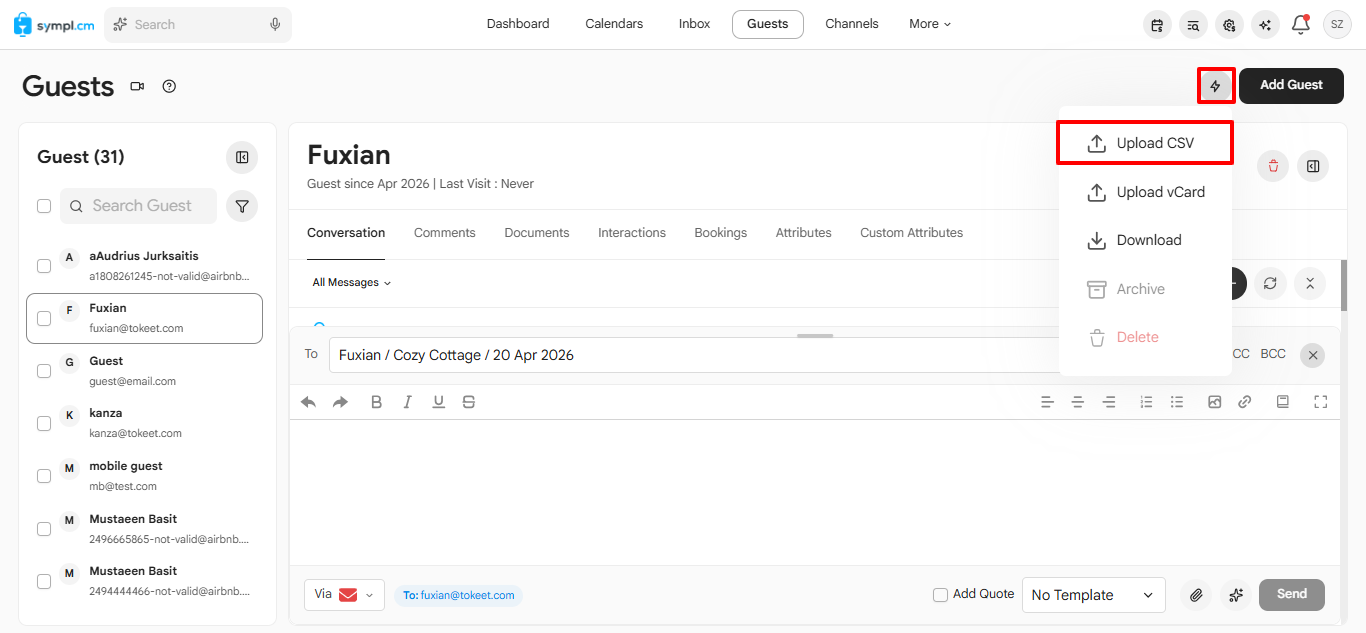
Task: Click the red trash icon for Fuxian
Action: coord(1273,166)
